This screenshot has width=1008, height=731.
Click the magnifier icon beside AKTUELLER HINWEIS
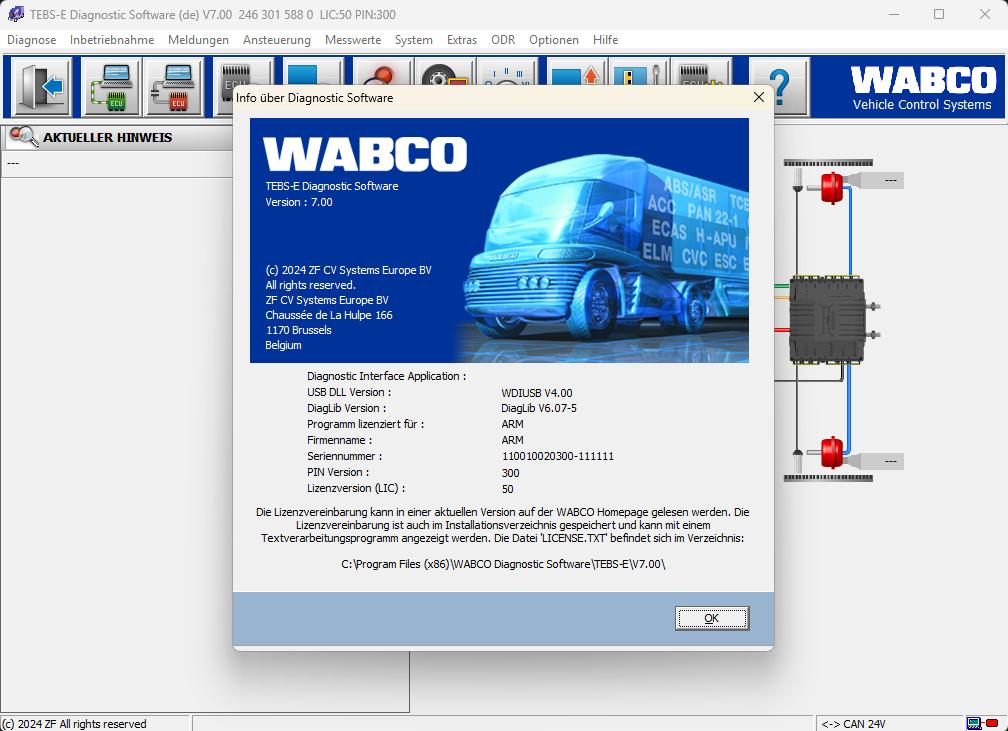22,137
